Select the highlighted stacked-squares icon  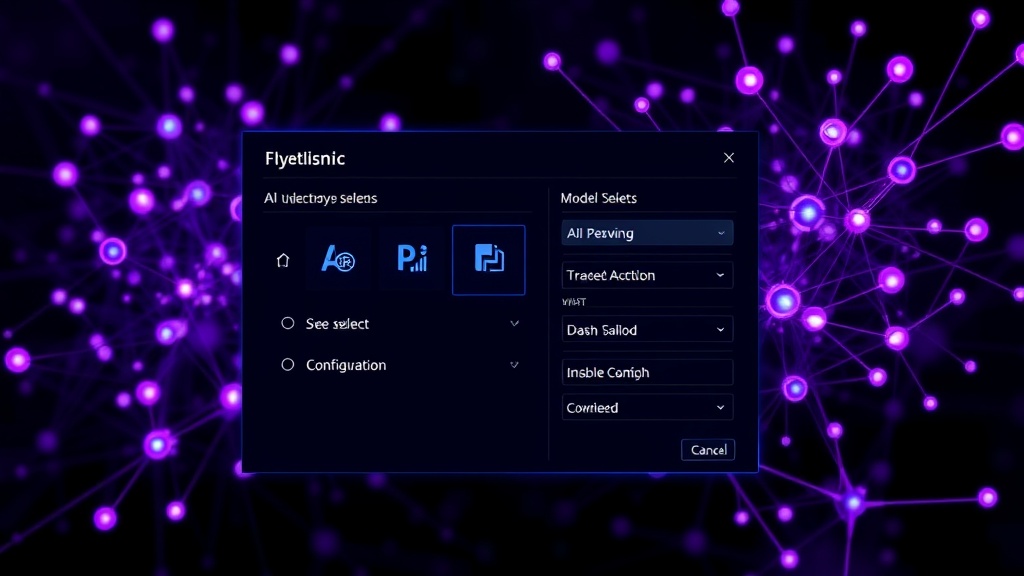488,260
